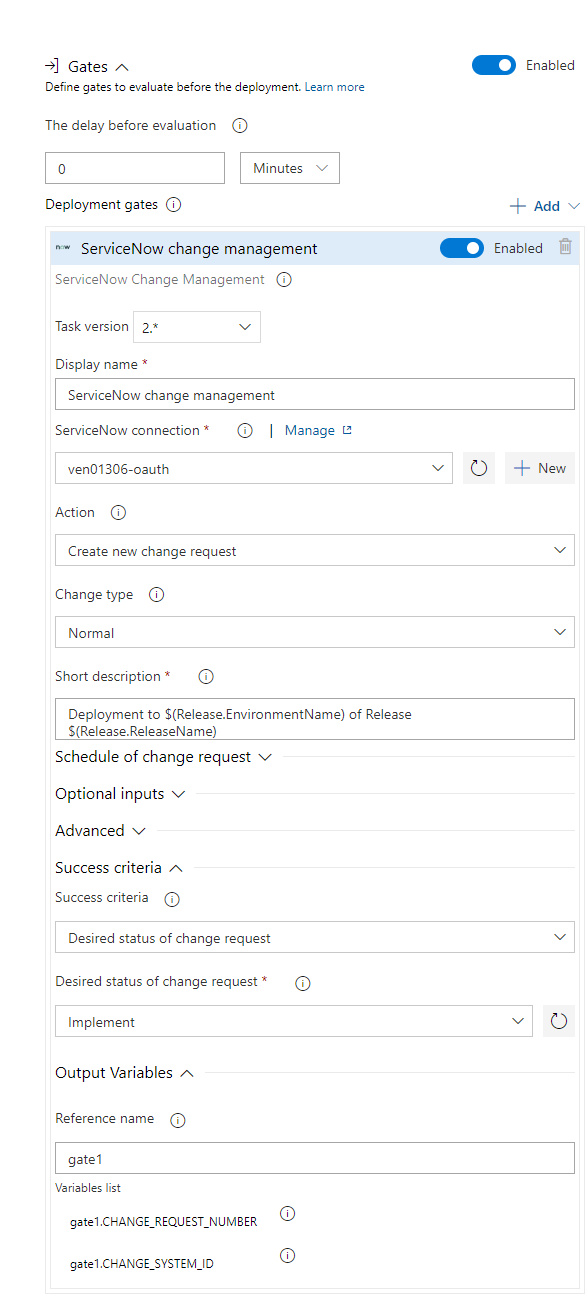Click info icon next to ServiceNow connection

click(x=245, y=431)
